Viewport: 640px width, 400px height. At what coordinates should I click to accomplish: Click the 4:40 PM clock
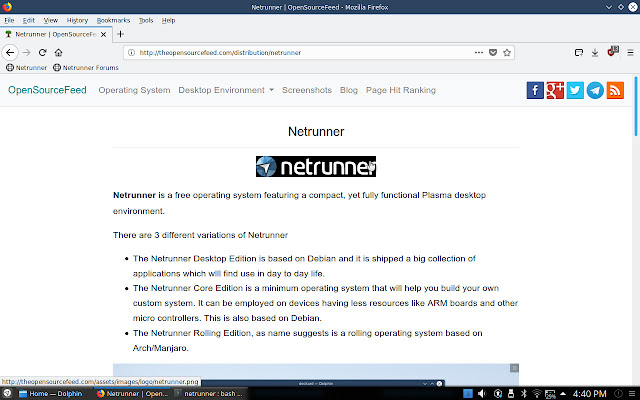pos(589,393)
